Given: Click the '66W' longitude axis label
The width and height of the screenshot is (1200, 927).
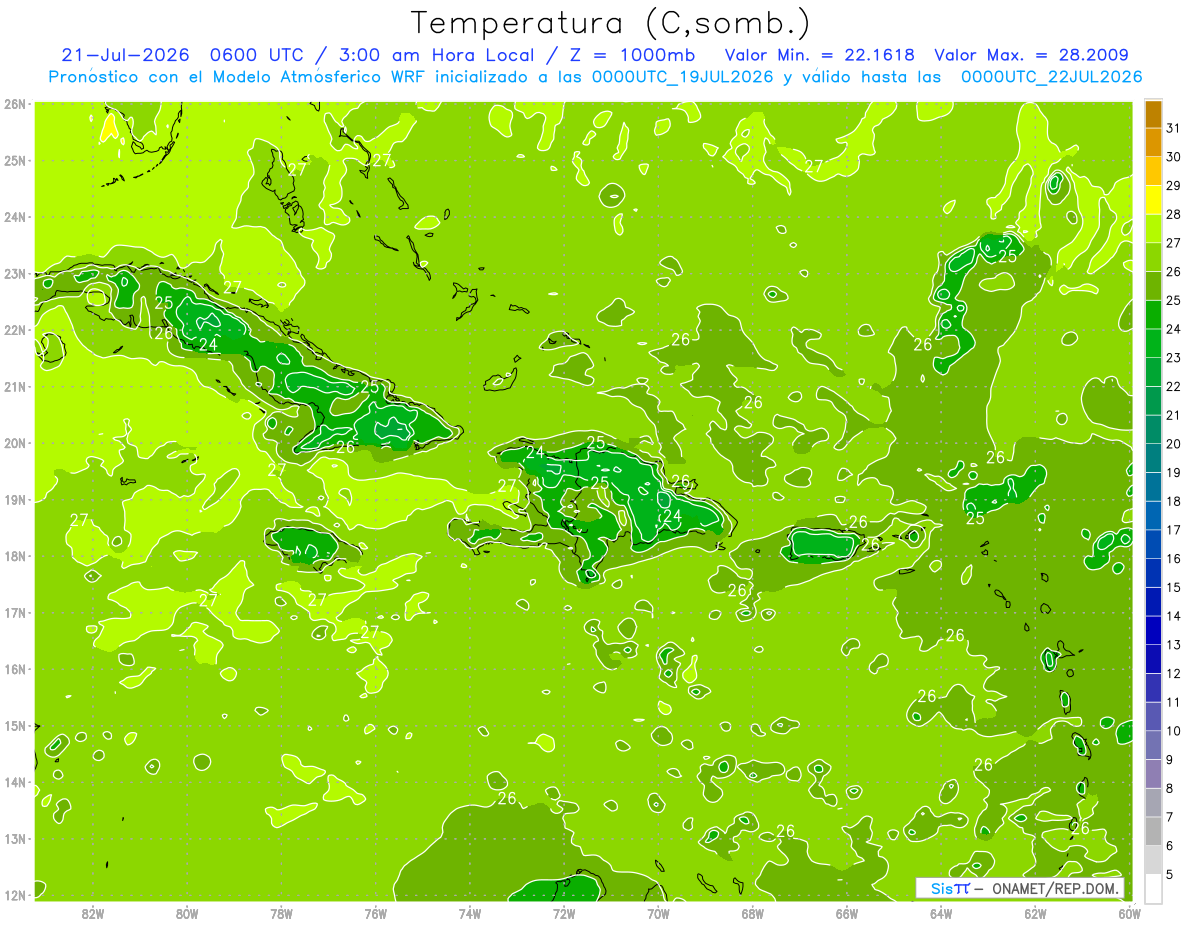Looking at the screenshot, I should coord(847,913).
